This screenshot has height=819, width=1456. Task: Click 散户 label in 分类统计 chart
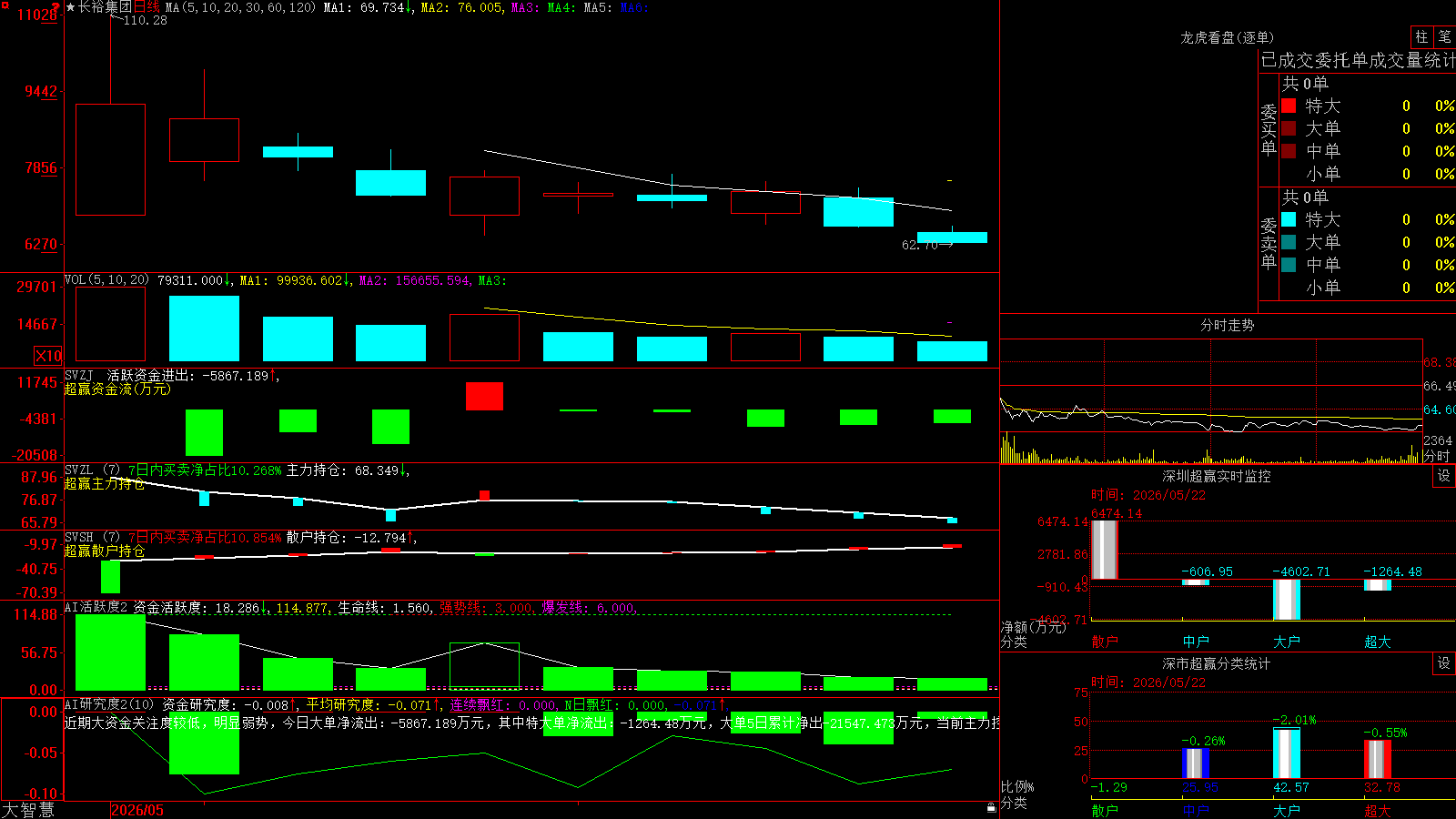coord(1105,810)
